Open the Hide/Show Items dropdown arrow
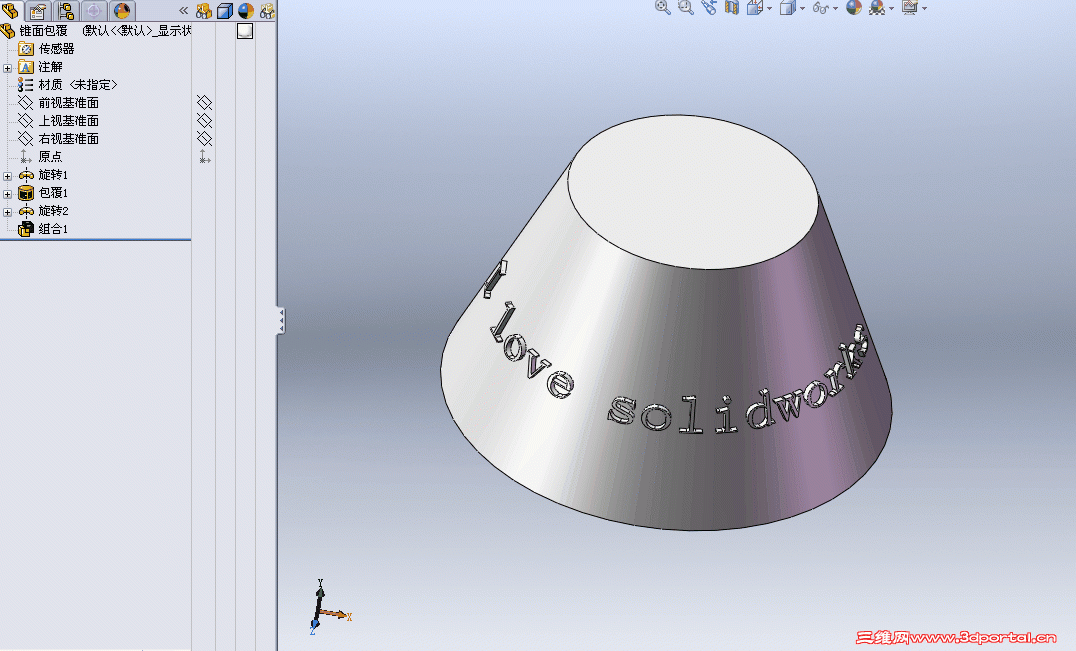This screenshot has height=651, width=1076. (835, 8)
